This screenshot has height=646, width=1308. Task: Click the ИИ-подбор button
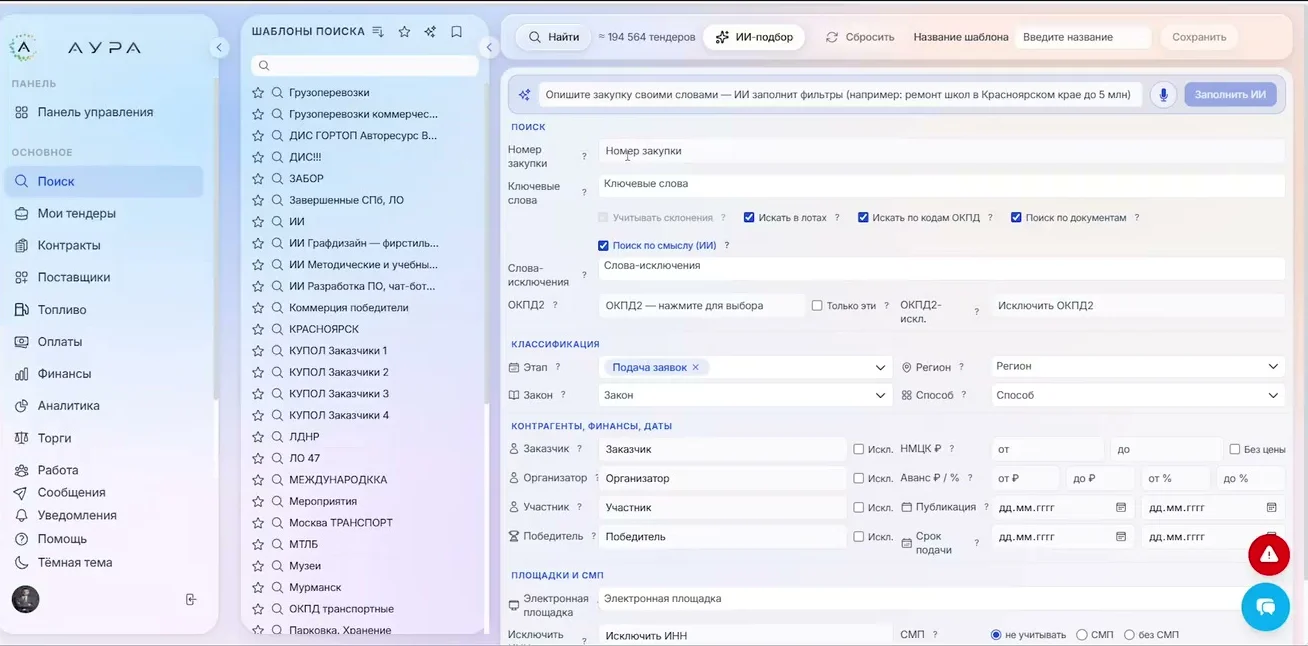coord(755,37)
